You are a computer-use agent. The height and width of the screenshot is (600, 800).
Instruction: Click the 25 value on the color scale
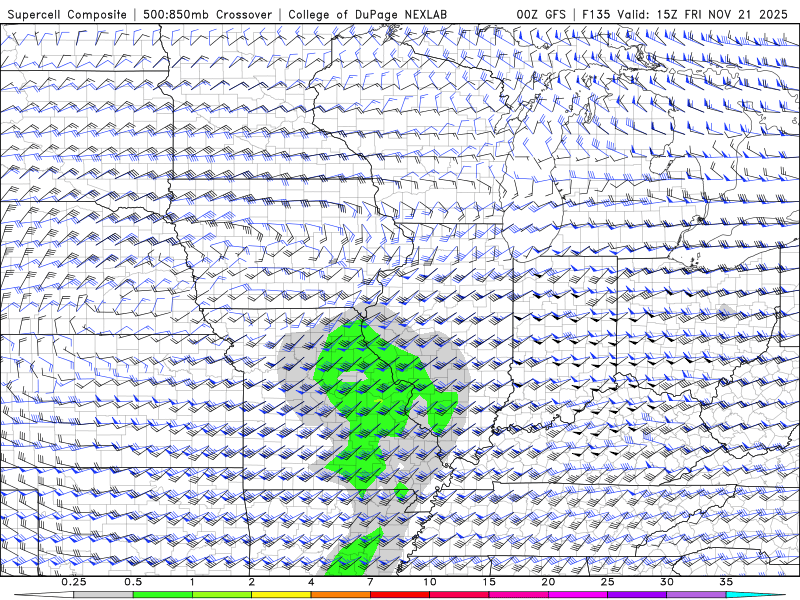click(x=608, y=582)
